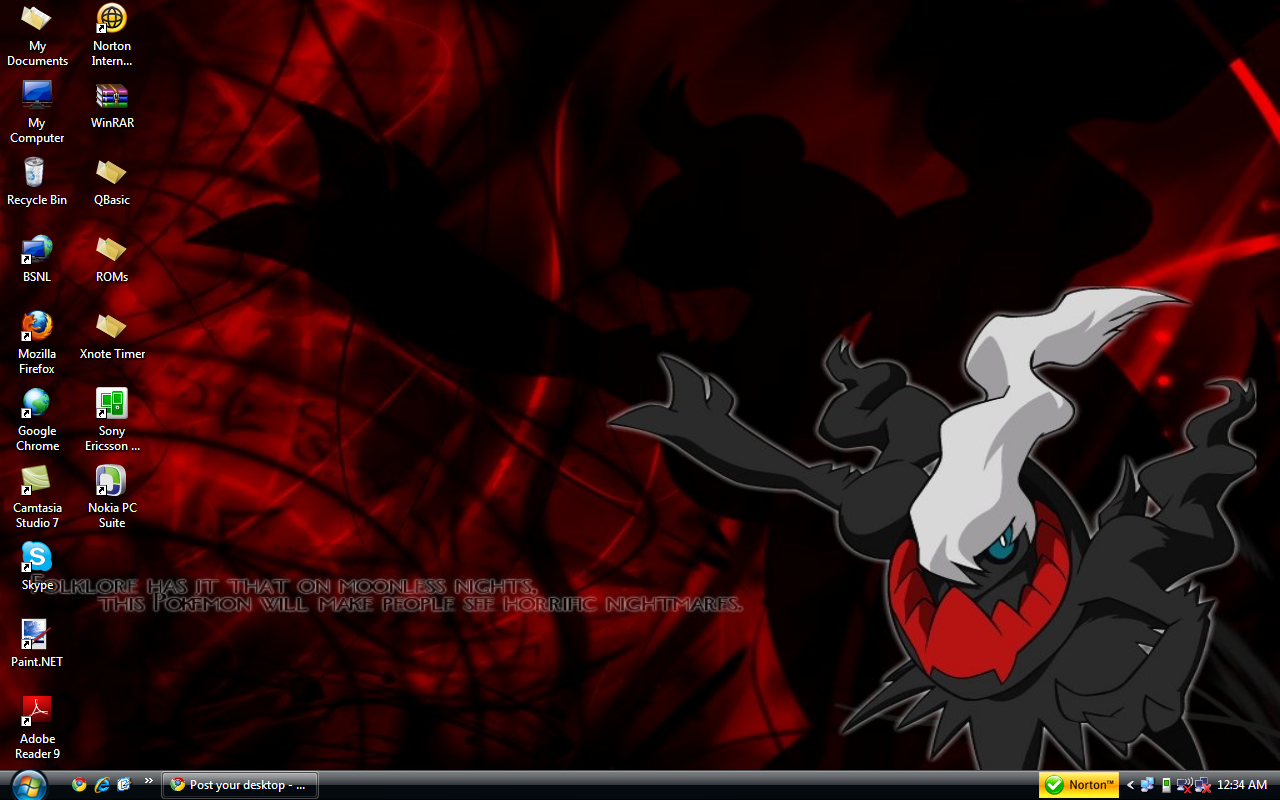Show hidden system tray icons
1280x800 pixels.
[x=1130, y=785]
